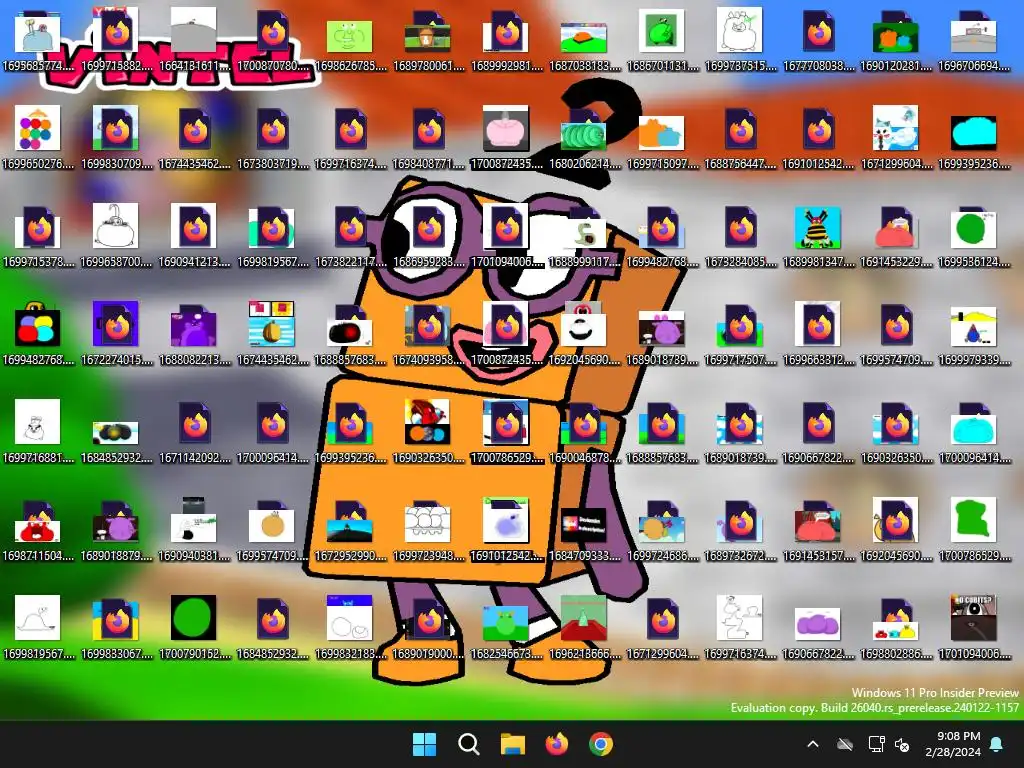Launch Firefox from the taskbar

tap(556, 744)
